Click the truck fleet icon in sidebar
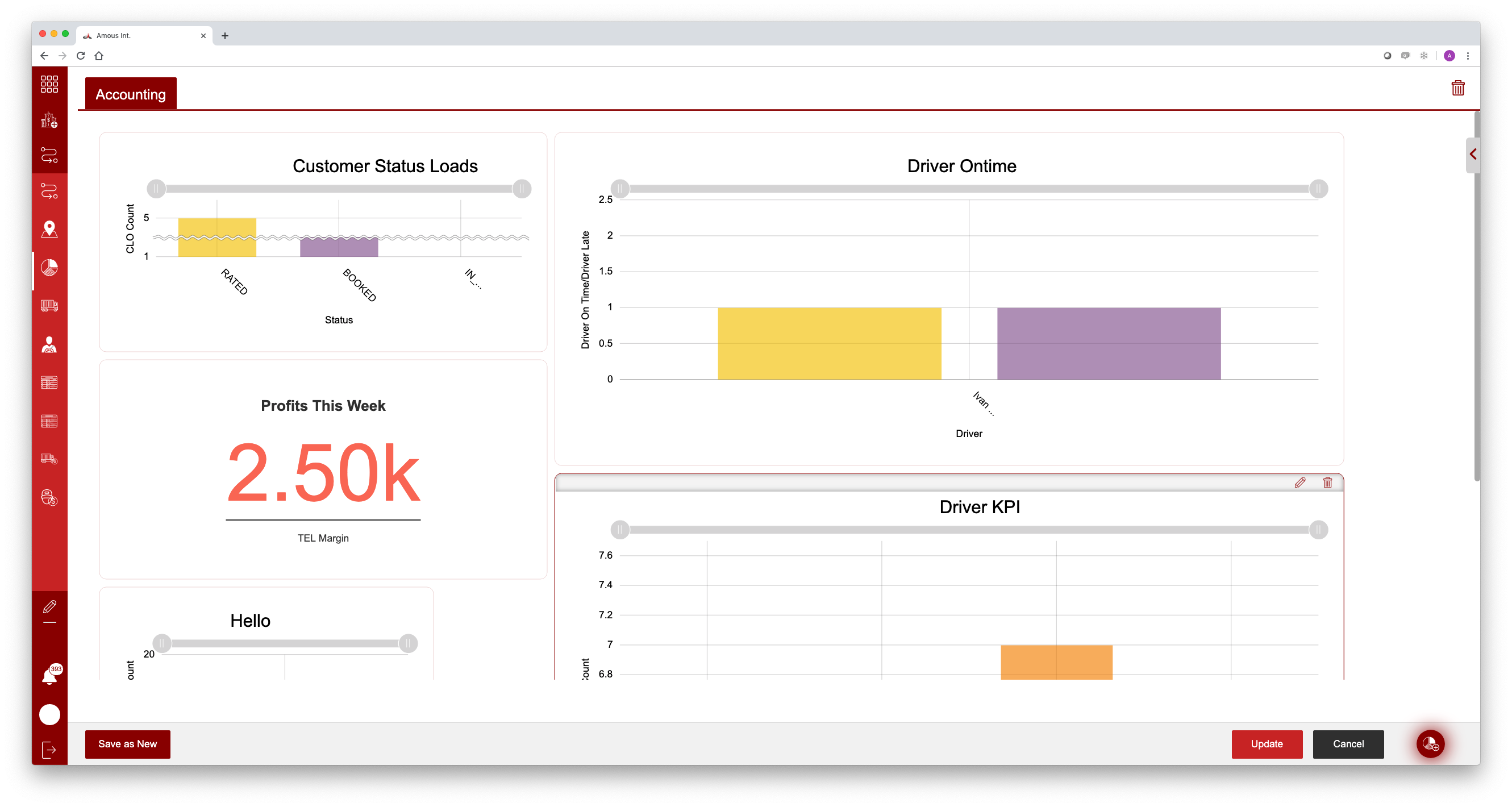The image size is (1512, 807). [49, 305]
